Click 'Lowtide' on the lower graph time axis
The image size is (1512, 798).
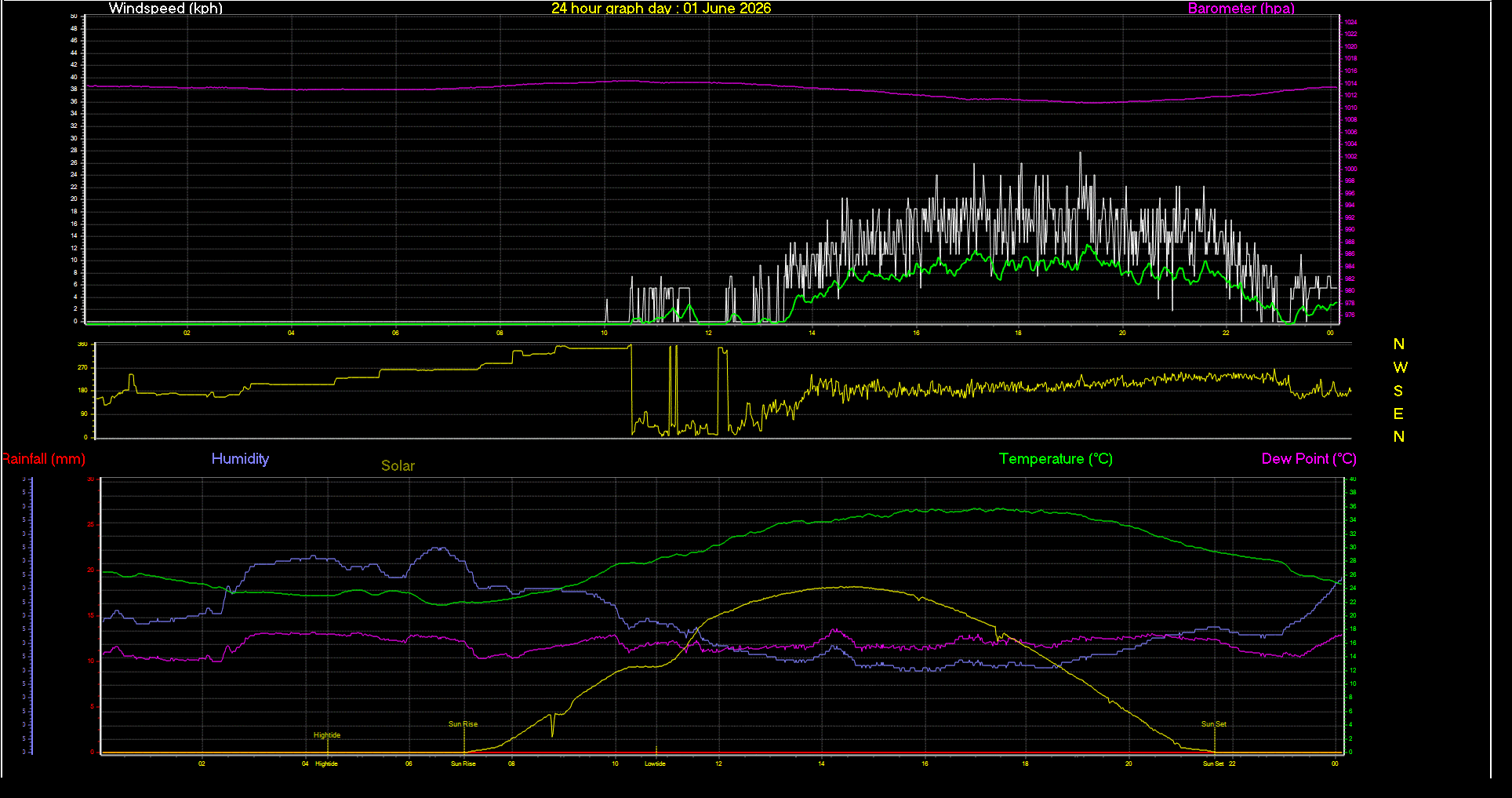(655, 763)
